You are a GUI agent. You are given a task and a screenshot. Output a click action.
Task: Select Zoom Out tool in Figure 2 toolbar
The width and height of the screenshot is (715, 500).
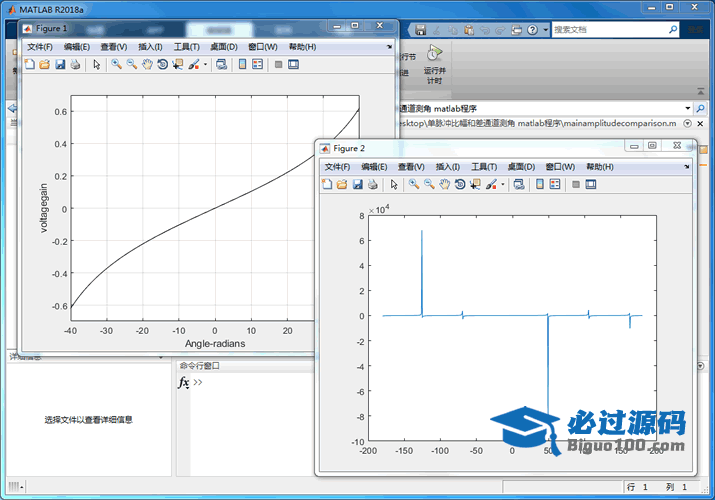pos(429,184)
